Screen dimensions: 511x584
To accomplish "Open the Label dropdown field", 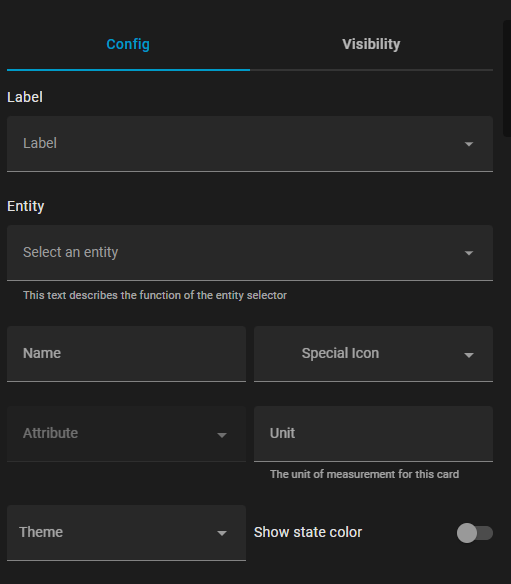I will tap(250, 144).
